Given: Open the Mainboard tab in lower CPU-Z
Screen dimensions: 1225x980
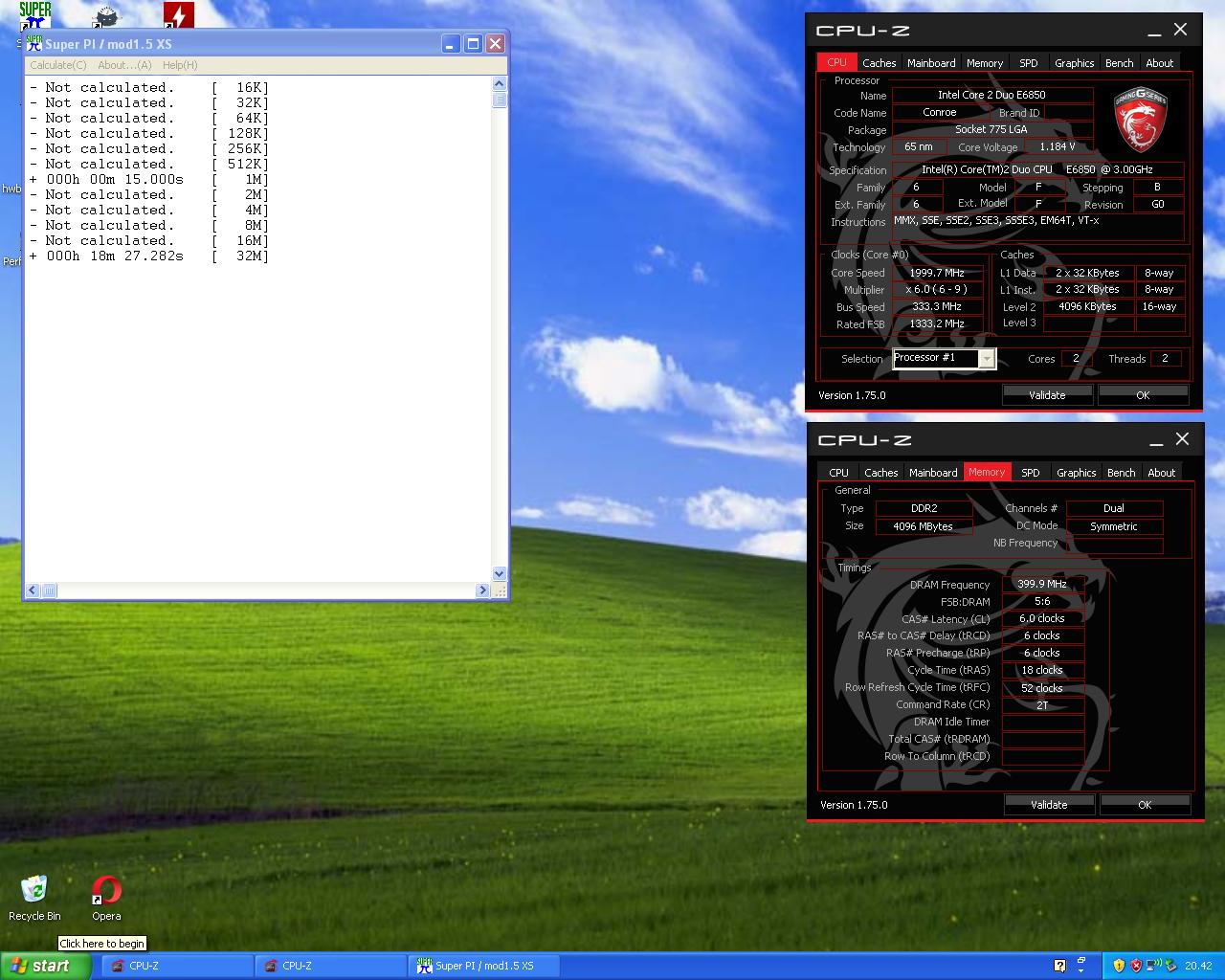Looking at the screenshot, I should click(x=933, y=473).
